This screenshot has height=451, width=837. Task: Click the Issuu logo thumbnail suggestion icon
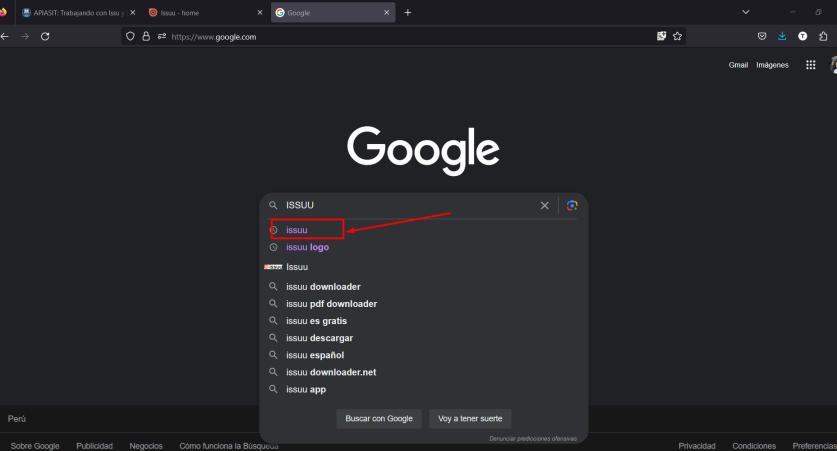pos(273,267)
